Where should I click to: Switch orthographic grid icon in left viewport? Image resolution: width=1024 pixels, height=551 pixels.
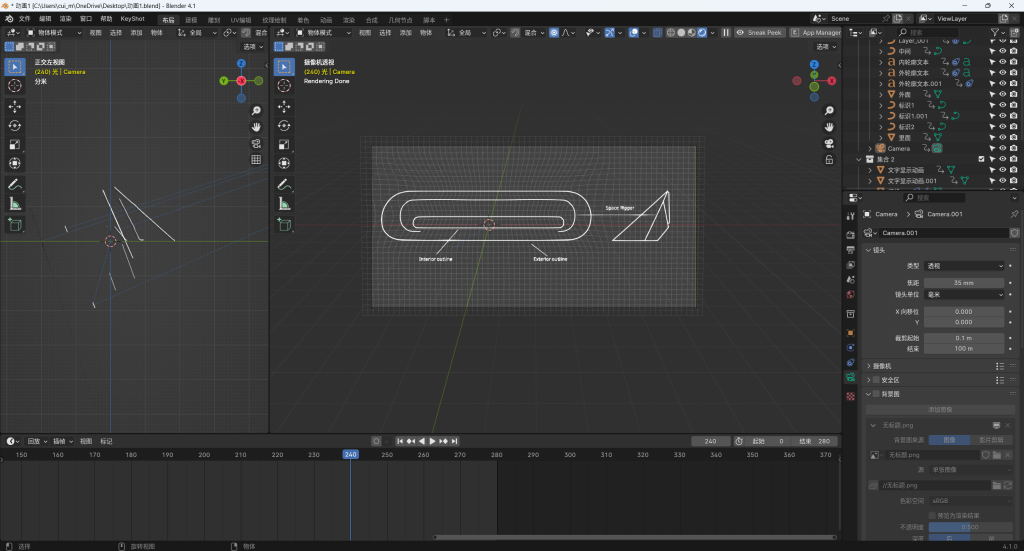coord(256,159)
